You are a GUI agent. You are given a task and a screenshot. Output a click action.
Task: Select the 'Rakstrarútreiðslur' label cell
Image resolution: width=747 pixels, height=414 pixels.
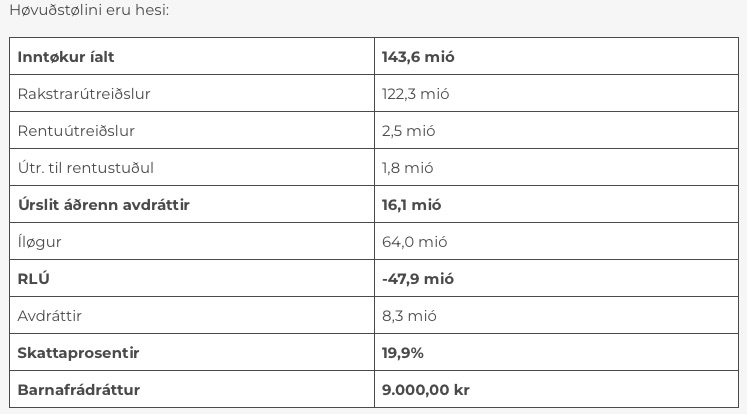(x=192, y=93)
